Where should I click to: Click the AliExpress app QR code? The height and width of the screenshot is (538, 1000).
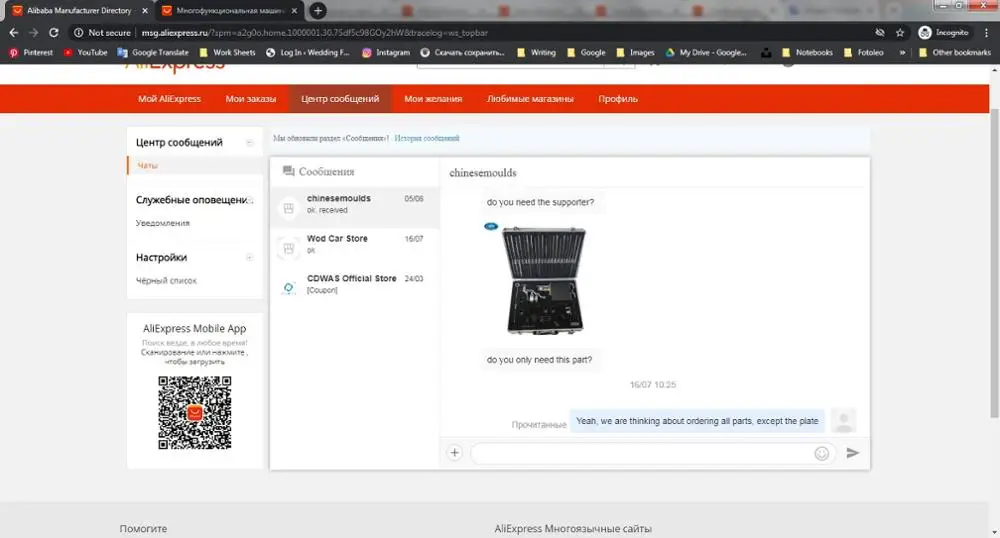click(x=195, y=412)
